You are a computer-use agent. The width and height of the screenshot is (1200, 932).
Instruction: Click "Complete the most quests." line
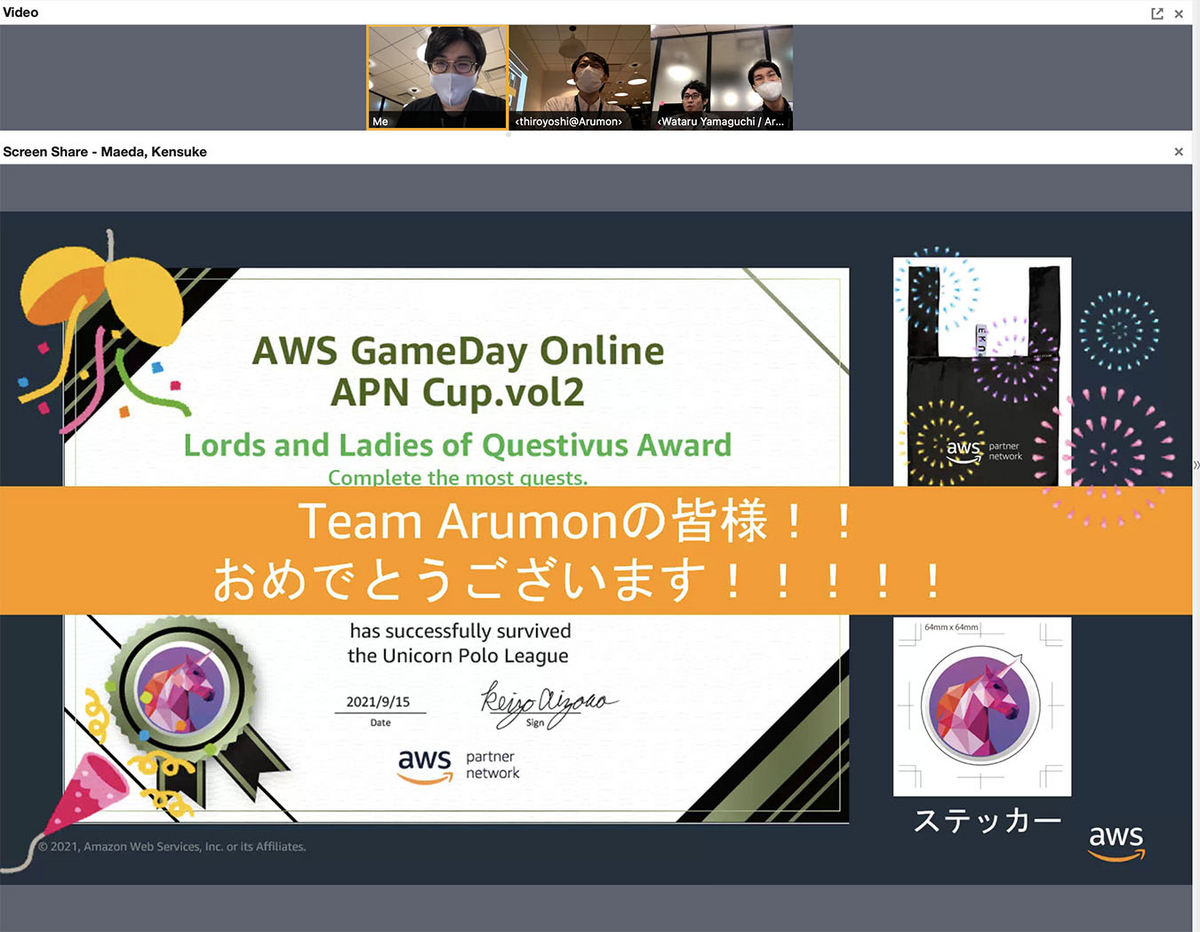tap(458, 477)
